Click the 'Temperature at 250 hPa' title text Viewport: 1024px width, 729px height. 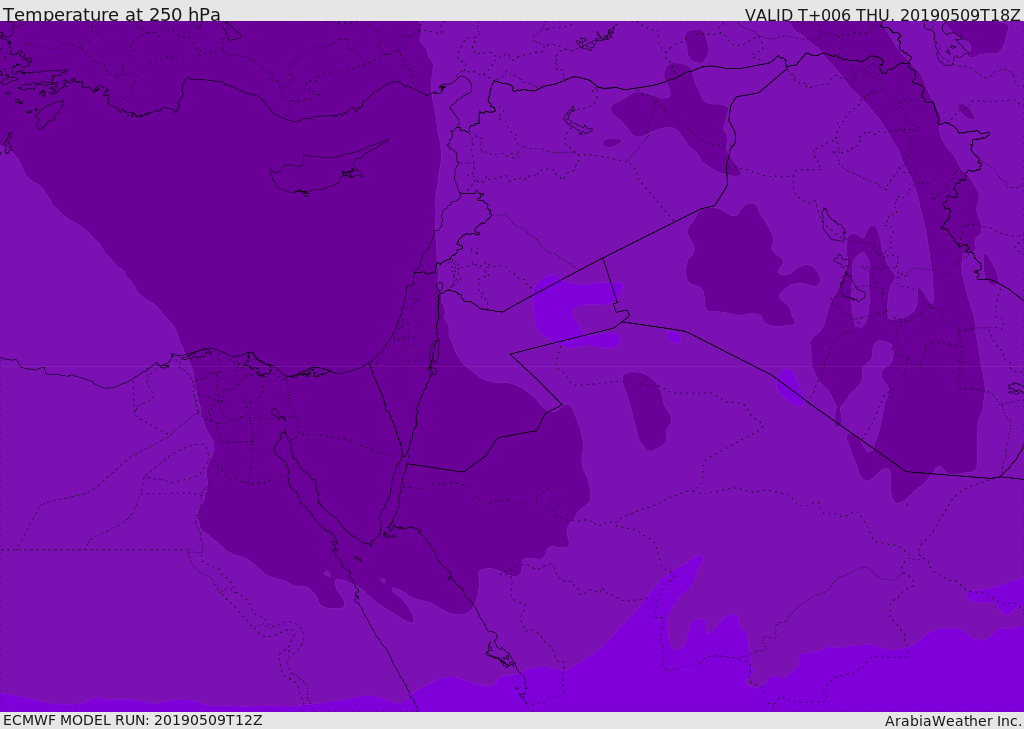112,14
